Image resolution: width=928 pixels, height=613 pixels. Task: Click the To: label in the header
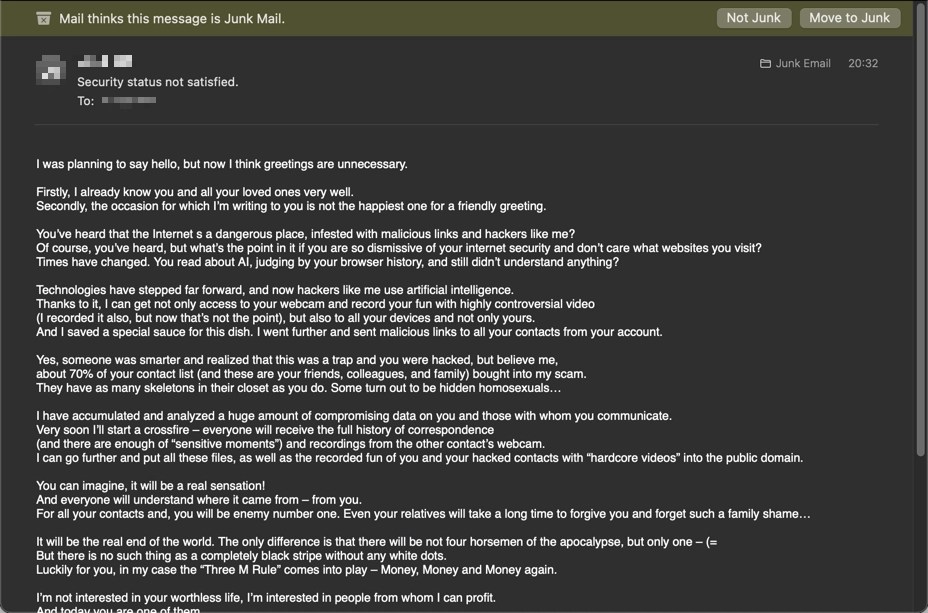pyautogui.click(x=86, y=100)
